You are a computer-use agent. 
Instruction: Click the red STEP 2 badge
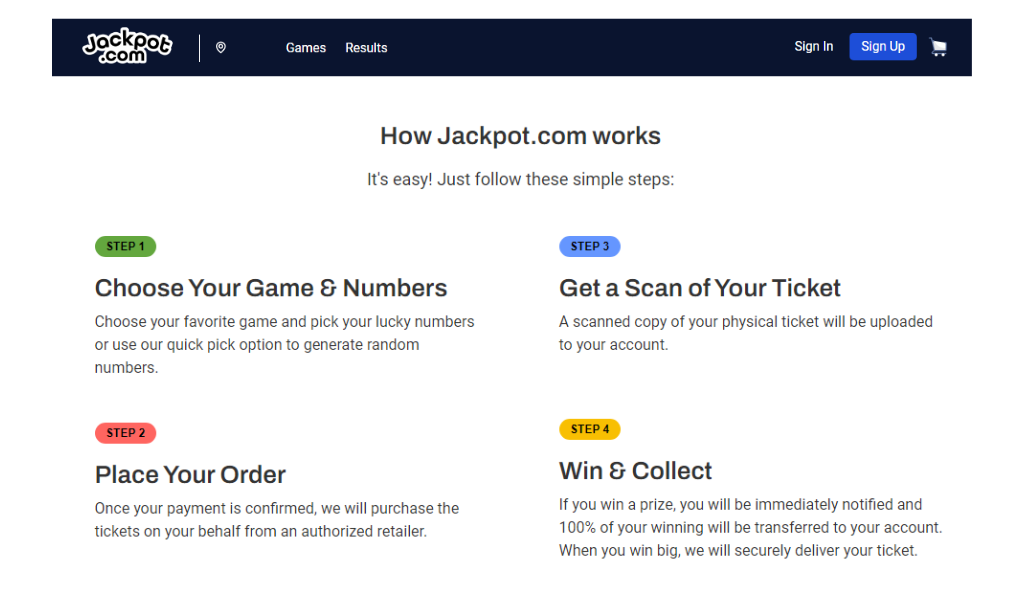(x=125, y=433)
